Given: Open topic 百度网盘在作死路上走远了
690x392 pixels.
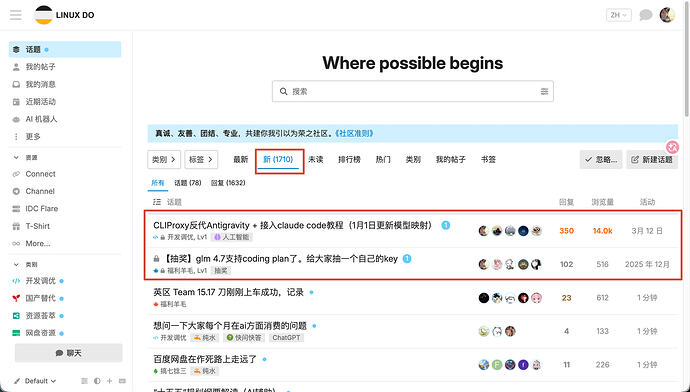Looking at the screenshot, I should coord(205,359).
